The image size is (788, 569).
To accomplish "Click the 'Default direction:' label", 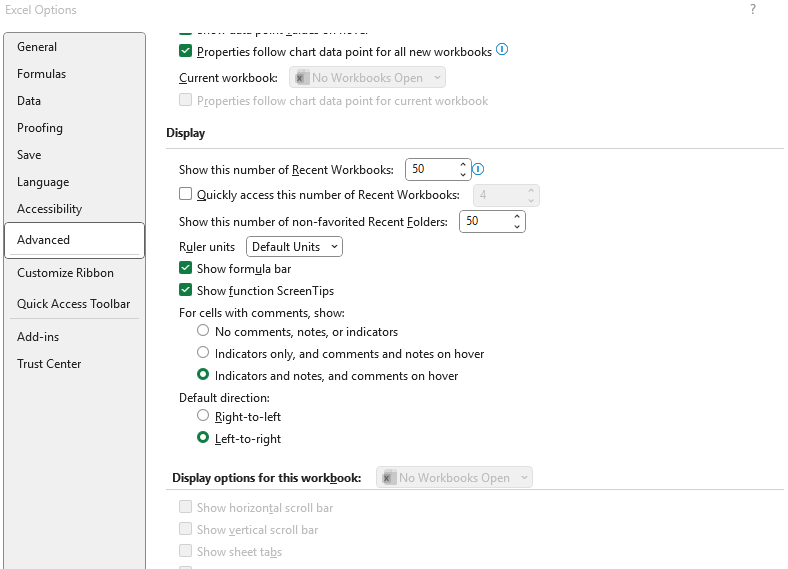I will (224, 398).
